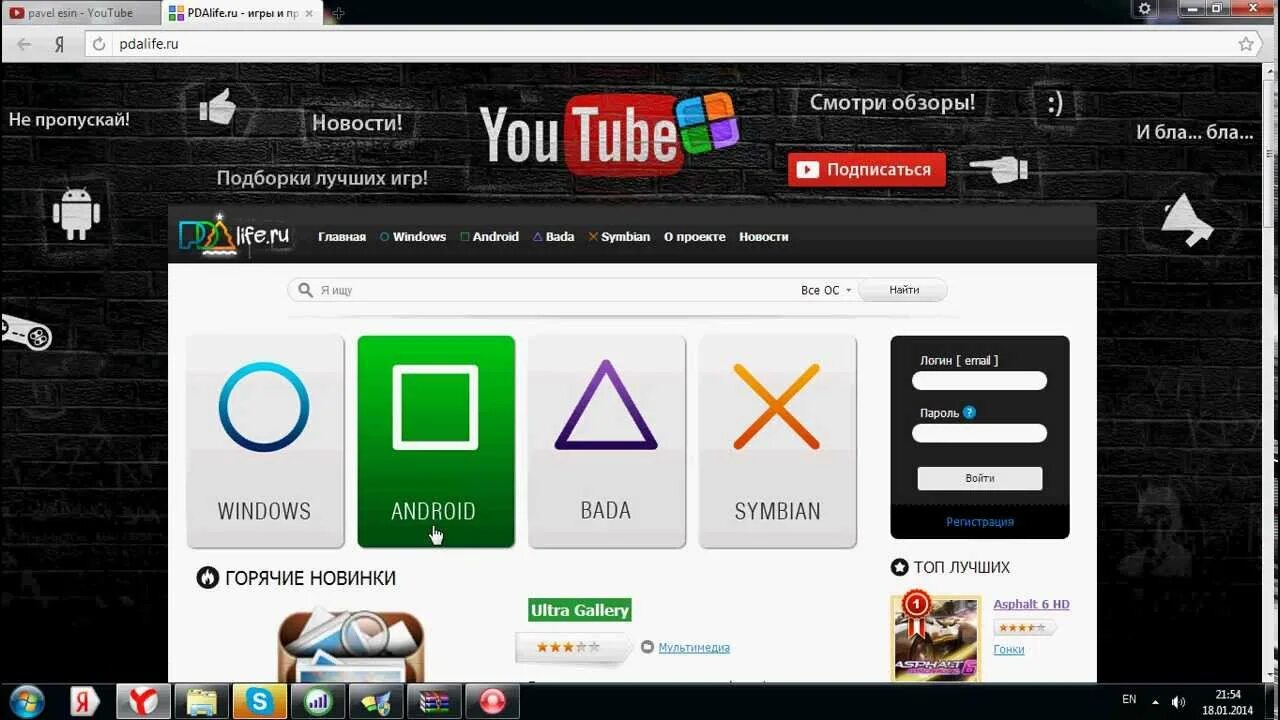Viewport: 1280px width, 720px height.
Task: Open the Гонки category link
Action: pos(1009,650)
